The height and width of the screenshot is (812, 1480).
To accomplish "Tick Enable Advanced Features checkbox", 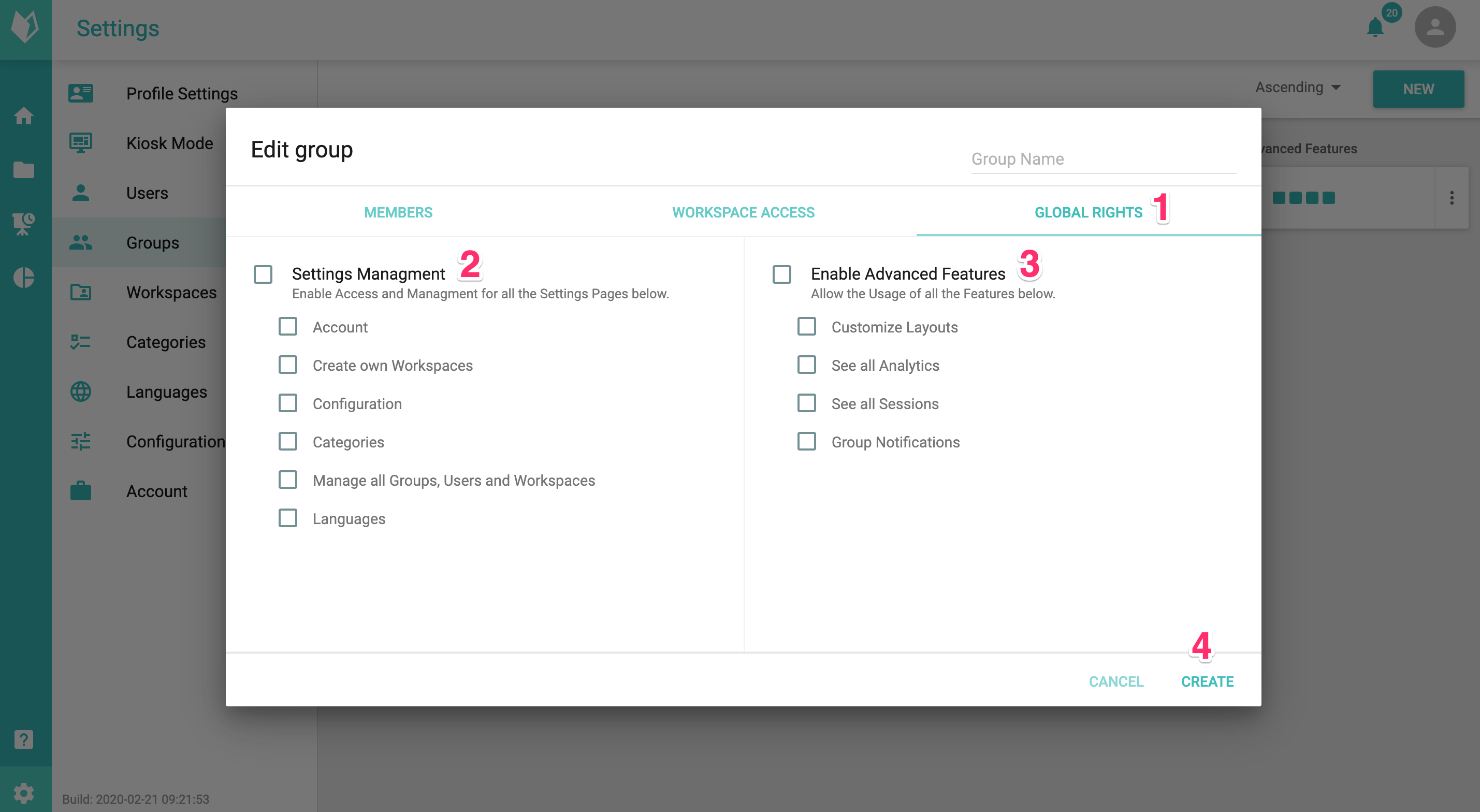I will coord(782,274).
